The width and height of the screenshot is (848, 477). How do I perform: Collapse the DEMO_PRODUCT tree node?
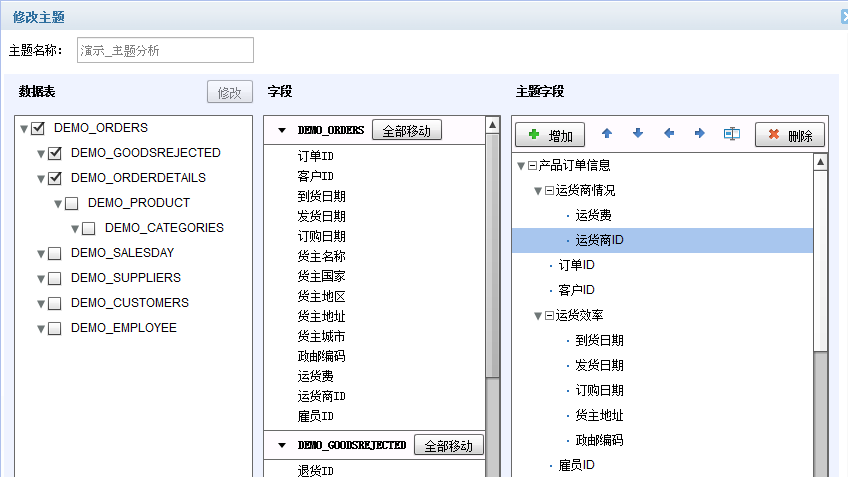58,204
